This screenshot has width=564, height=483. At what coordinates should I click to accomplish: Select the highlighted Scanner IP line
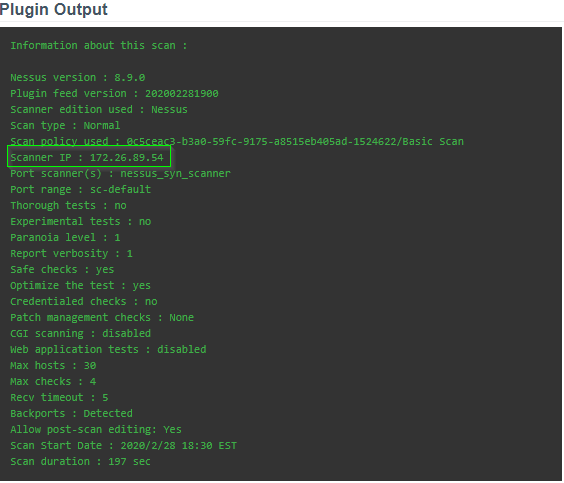(x=87, y=158)
